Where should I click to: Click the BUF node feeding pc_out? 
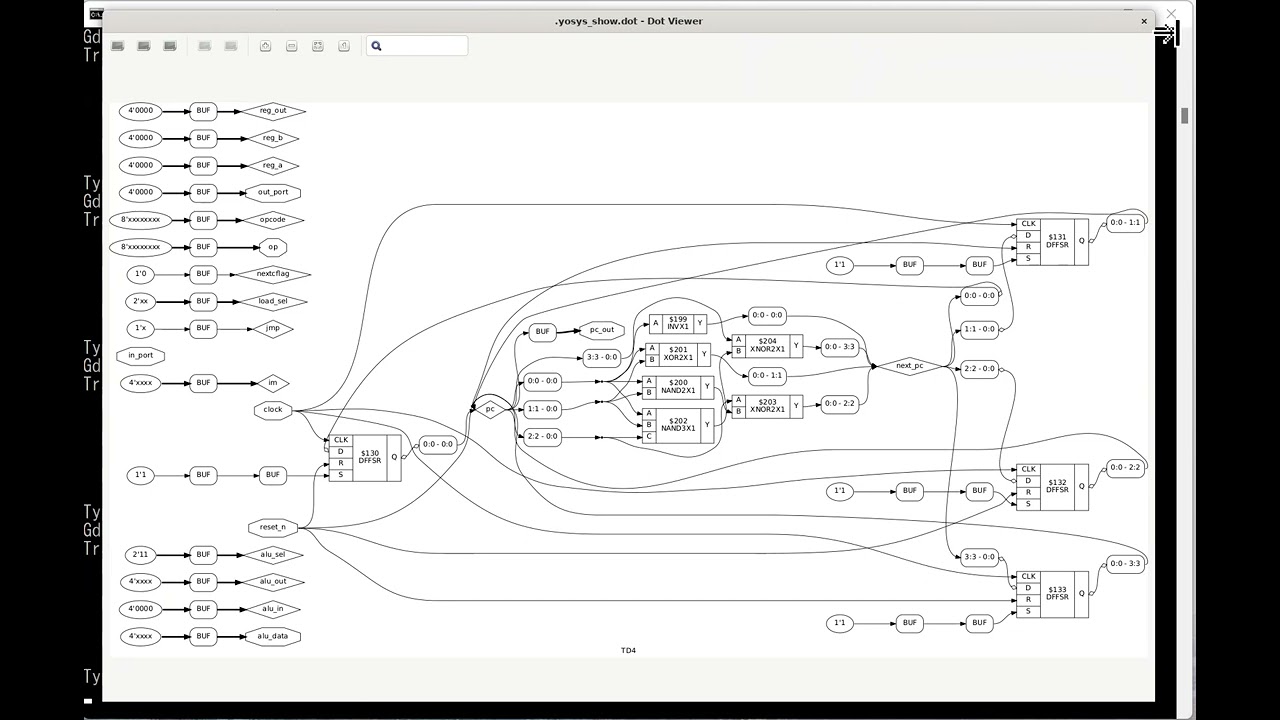click(x=542, y=332)
